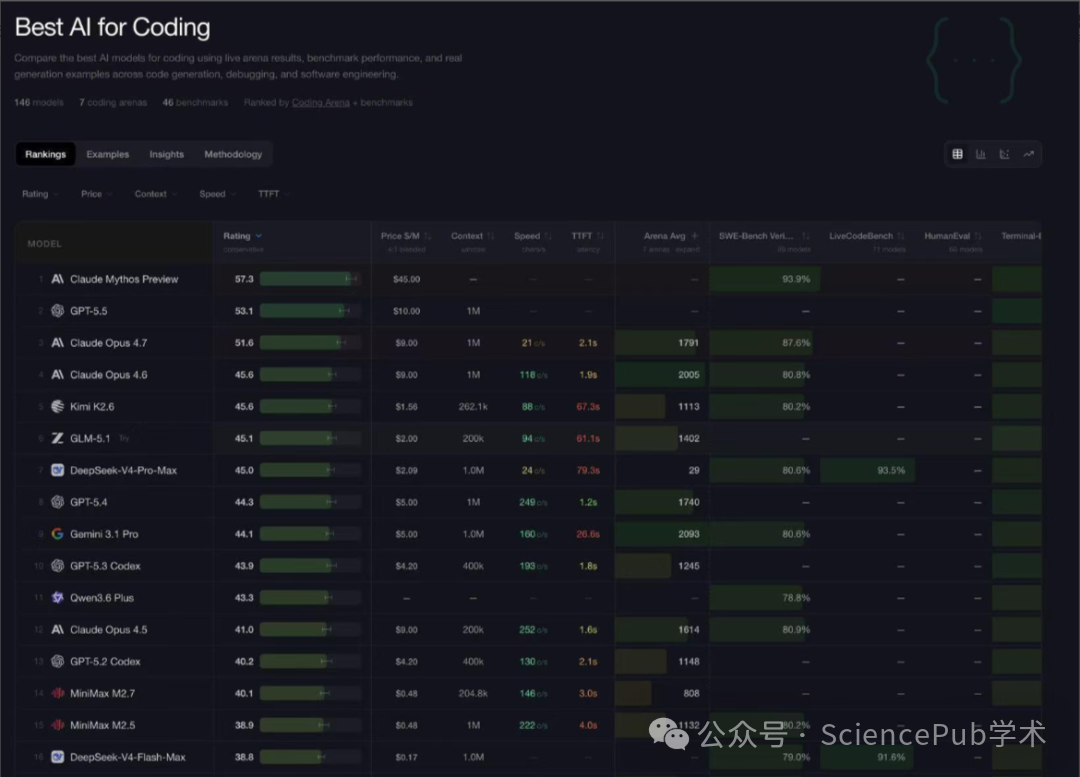Click Anthropic logo beside Claude Opus 4.6

pyautogui.click(x=58, y=375)
